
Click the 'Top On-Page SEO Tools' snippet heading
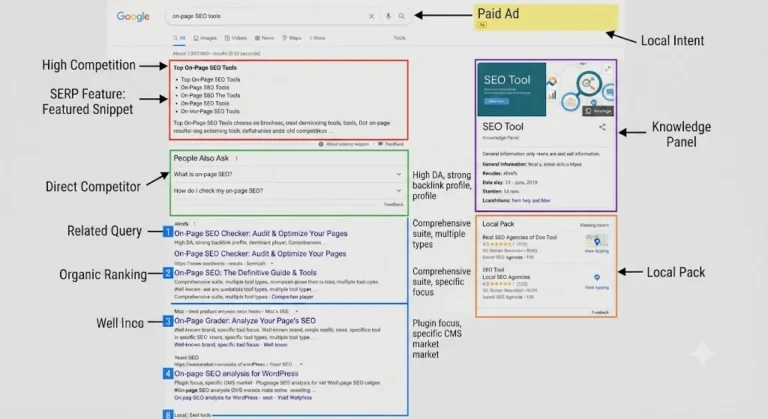point(205,68)
